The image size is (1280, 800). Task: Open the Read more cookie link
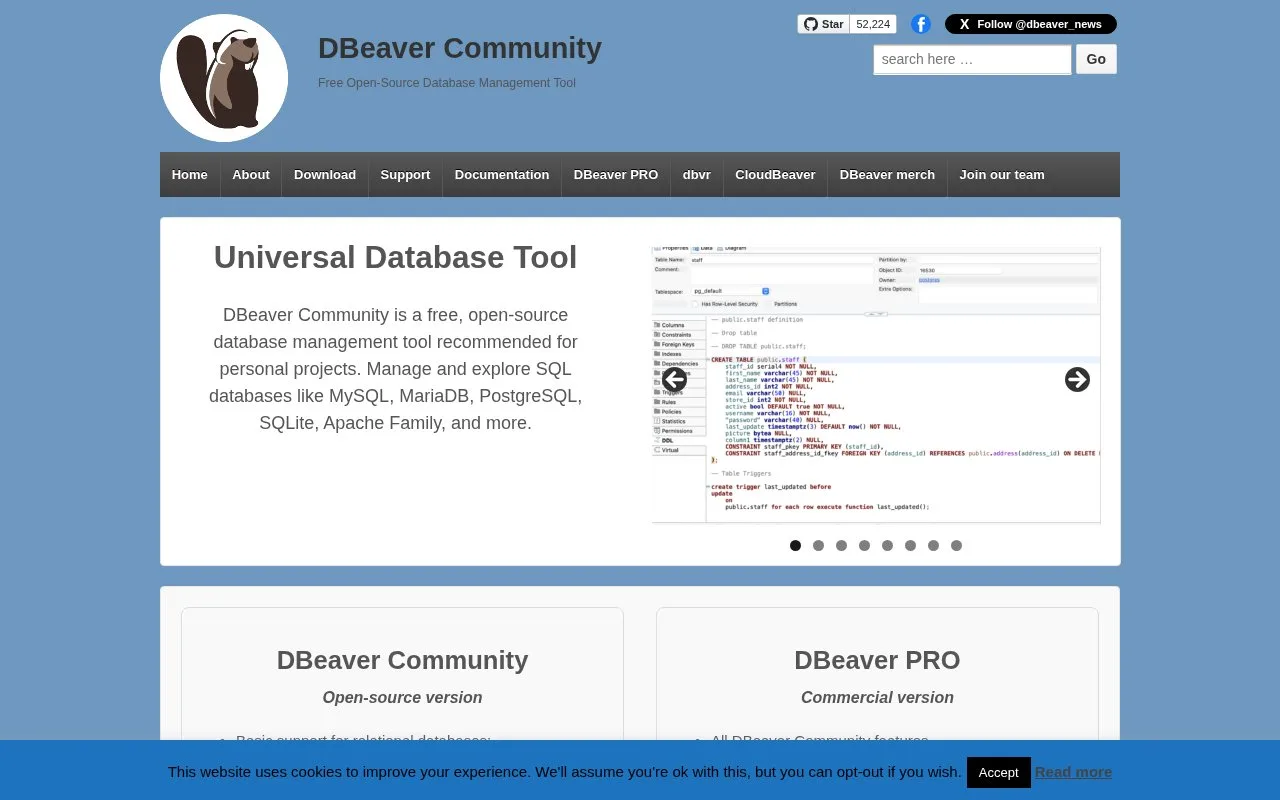[1073, 772]
